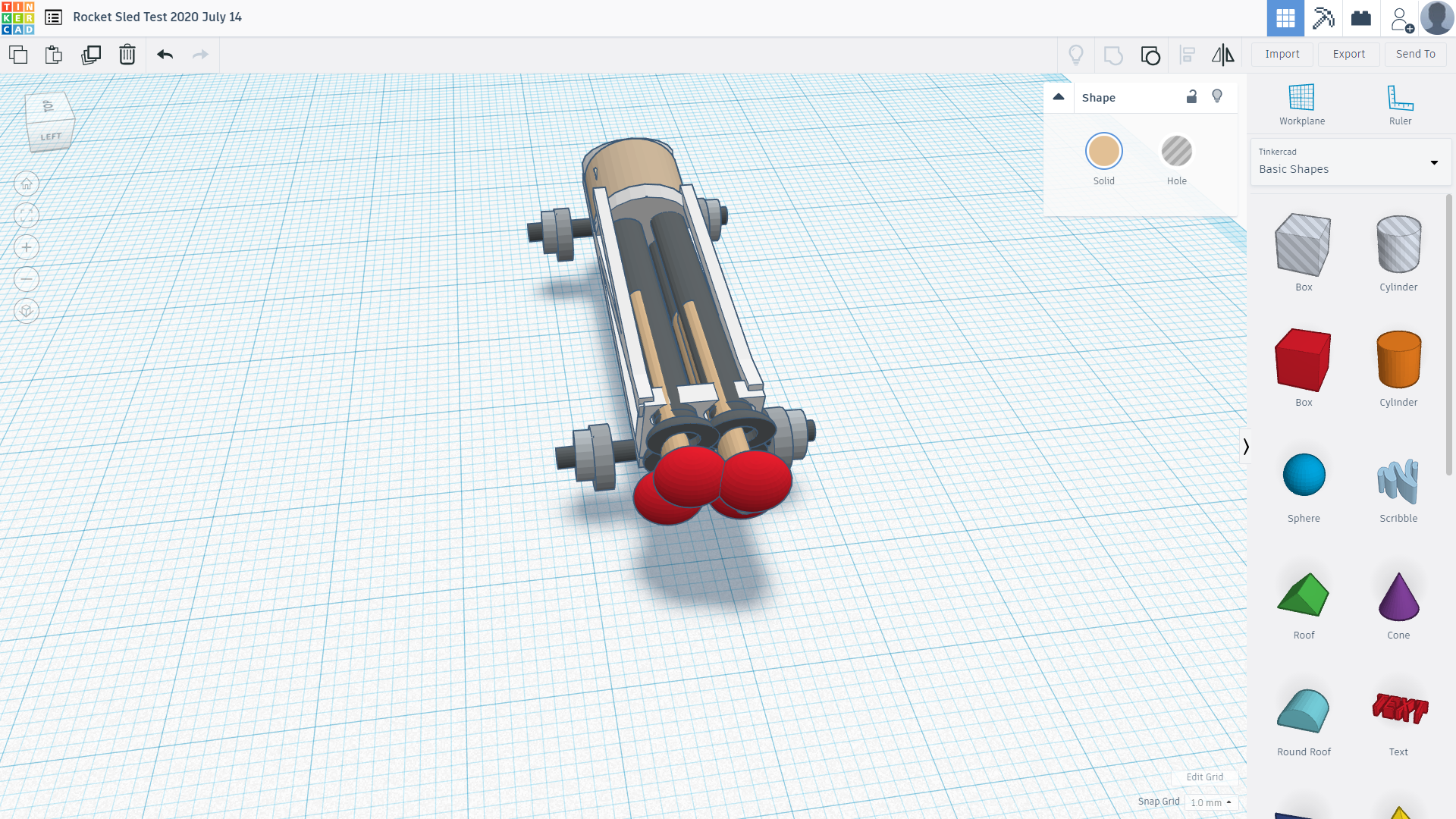The height and width of the screenshot is (819, 1456).
Task: Click the Import button
Action: tap(1282, 54)
